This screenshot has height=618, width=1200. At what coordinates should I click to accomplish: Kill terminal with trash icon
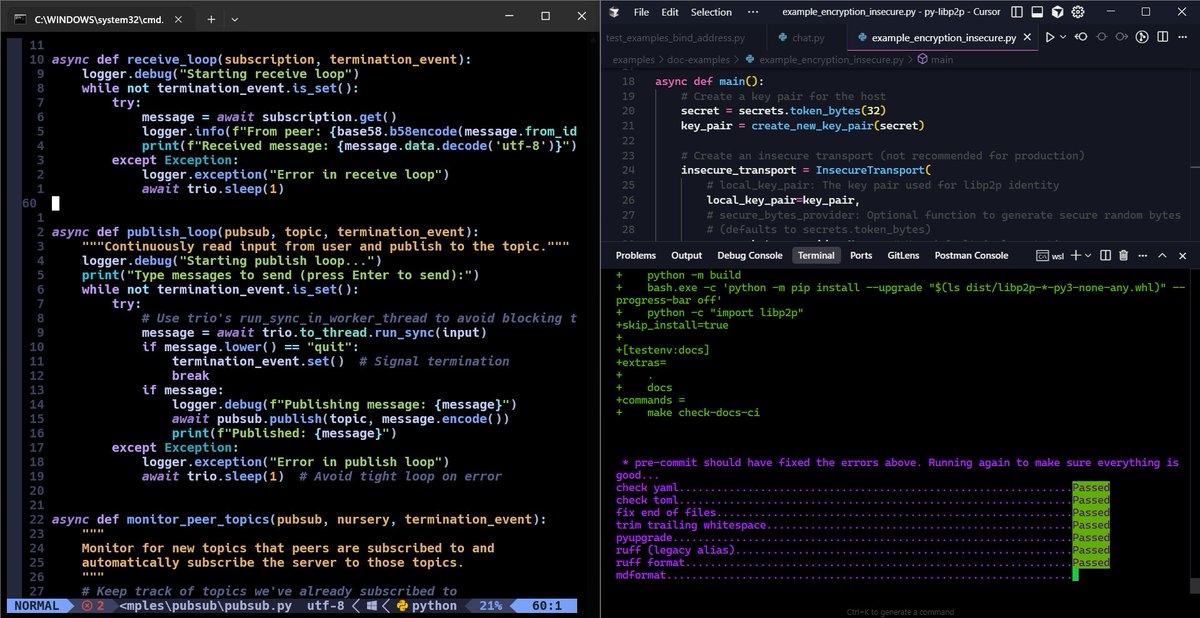click(x=1124, y=255)
